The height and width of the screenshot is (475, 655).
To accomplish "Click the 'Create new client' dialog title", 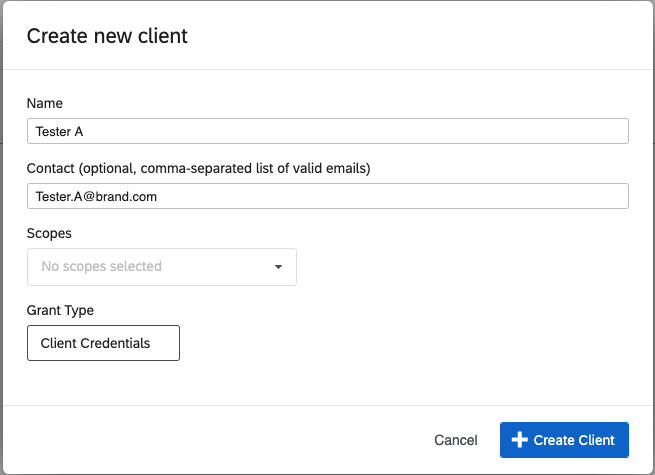I will pos(107,36).
